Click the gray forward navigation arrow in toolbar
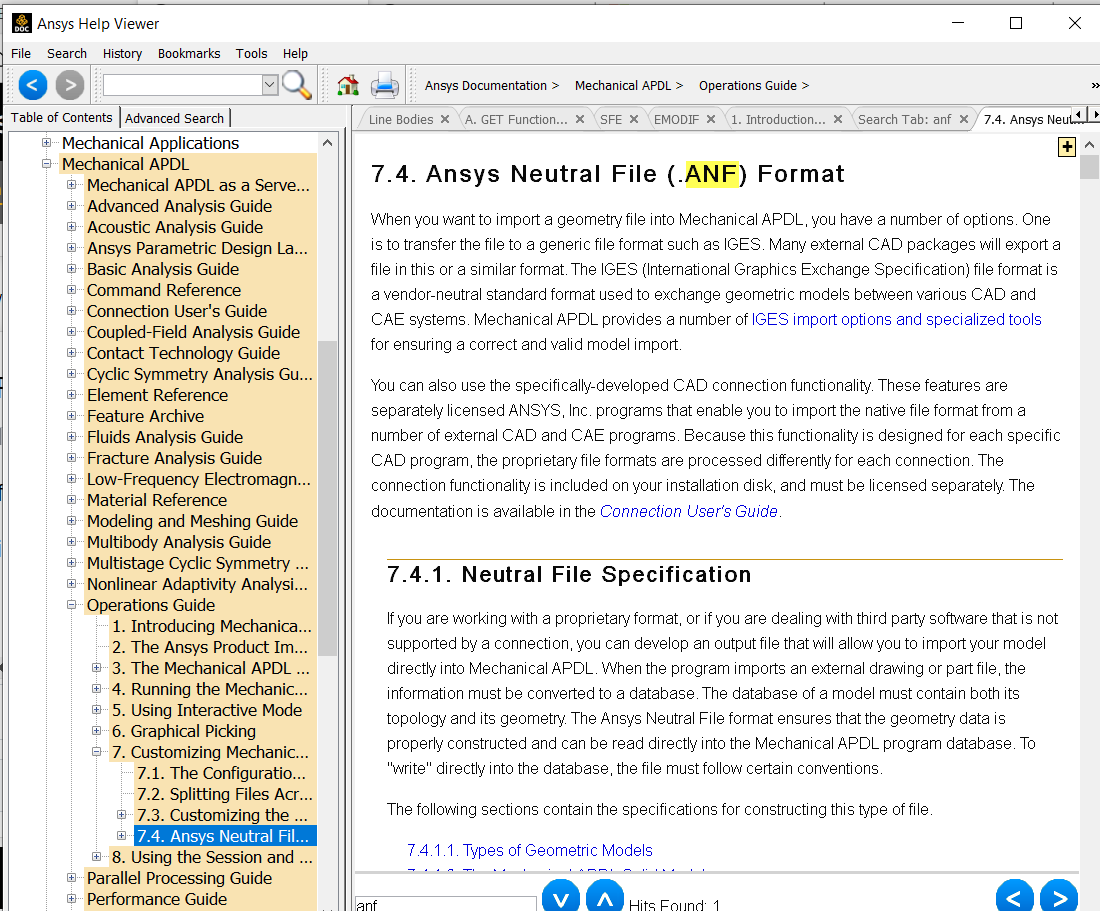 [x=69, y=85]
